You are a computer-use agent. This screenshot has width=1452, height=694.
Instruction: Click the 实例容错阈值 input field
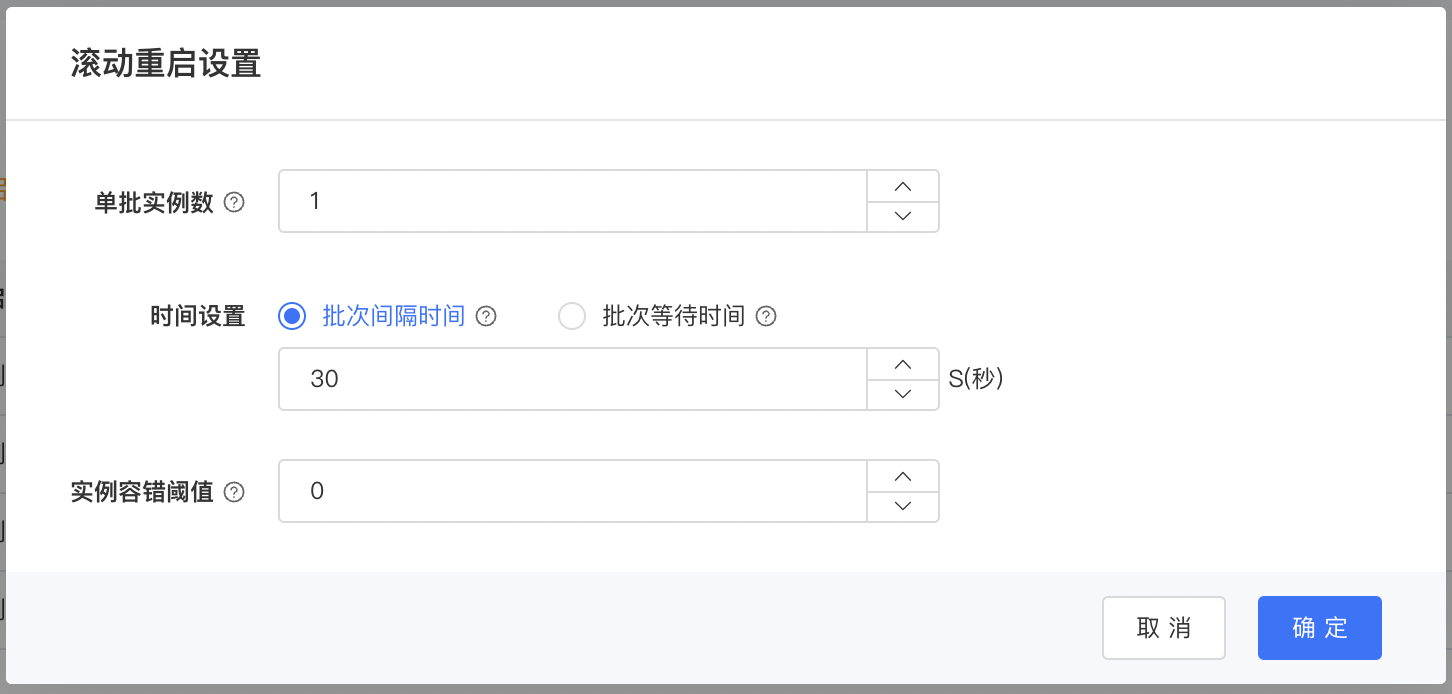tap(572, 491)
